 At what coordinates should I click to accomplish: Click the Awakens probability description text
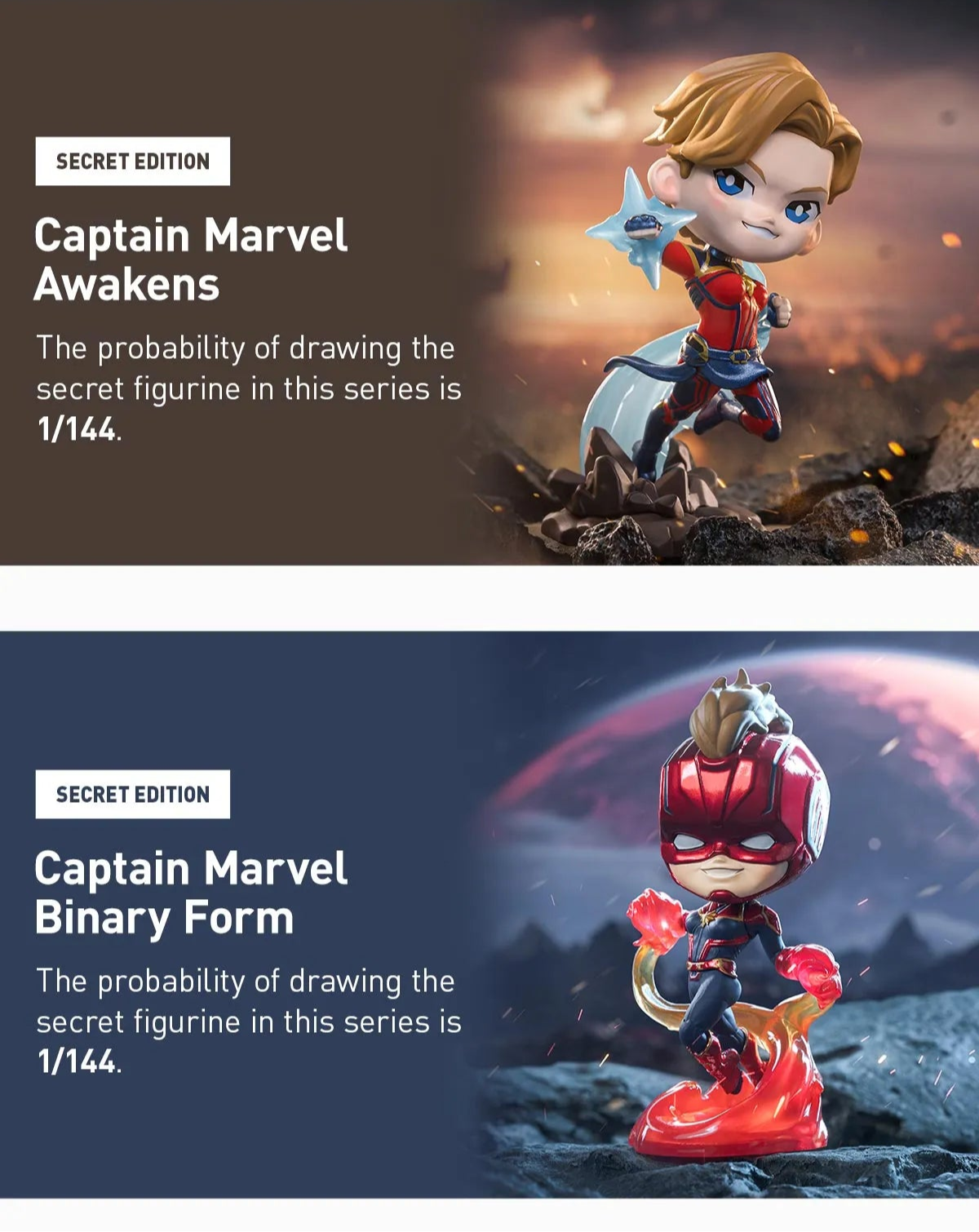click(248, 388)
